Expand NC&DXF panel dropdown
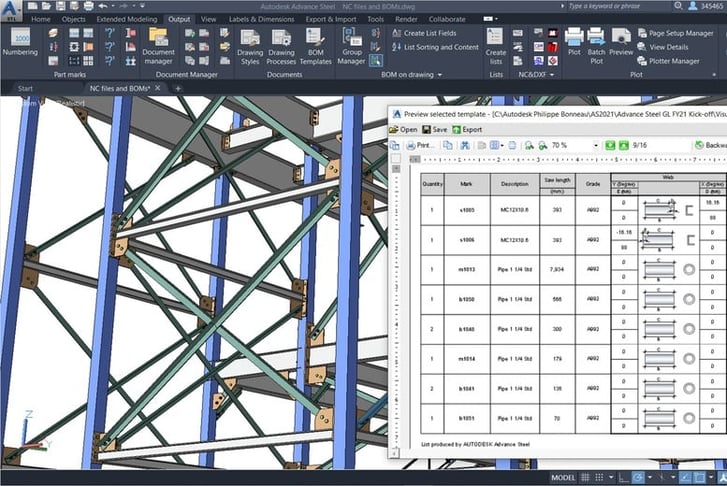The height and width of the screenshot is (486, 727). [552, 75]
